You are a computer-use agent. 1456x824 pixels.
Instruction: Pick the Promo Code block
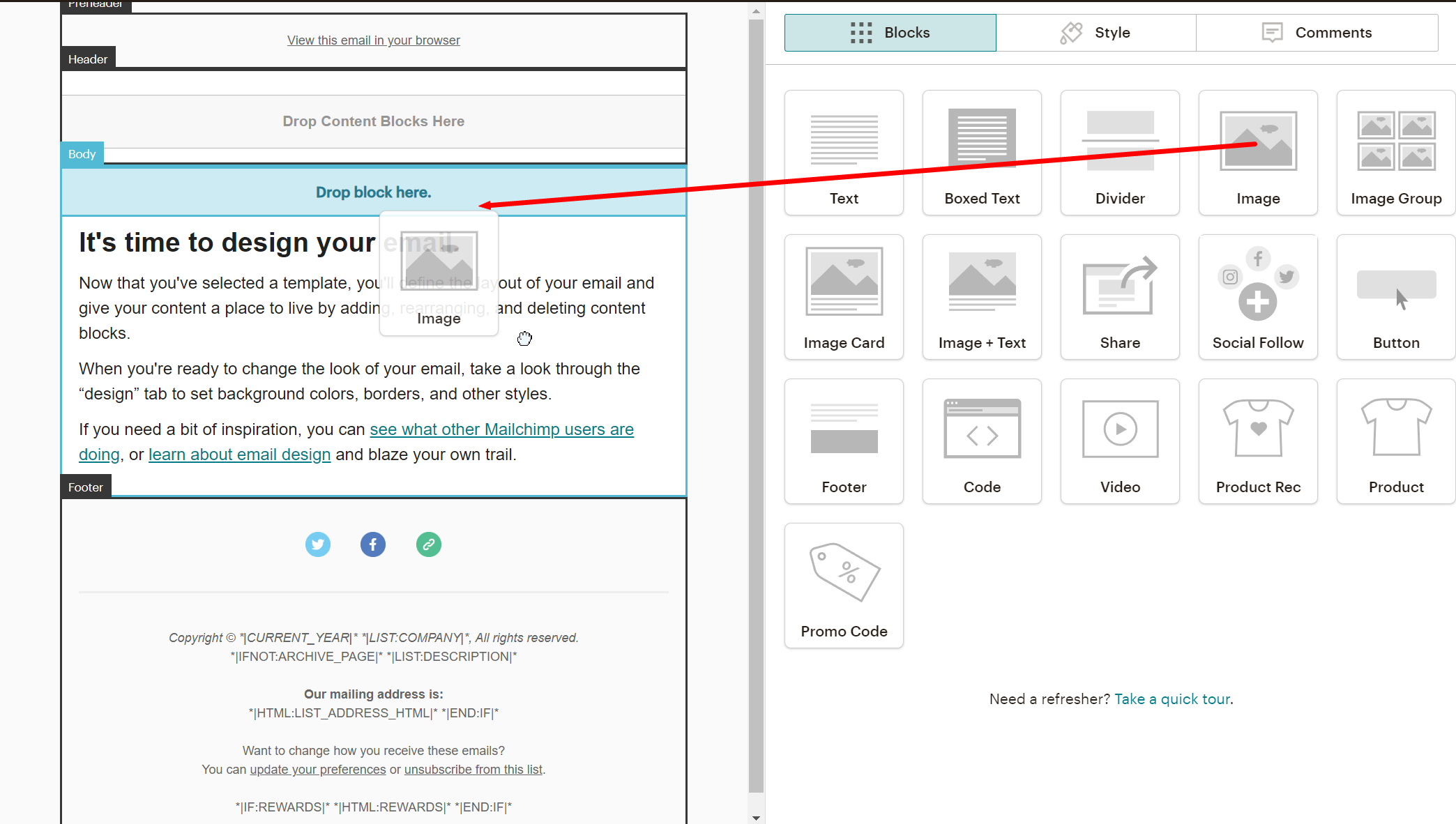coord(844,586)
